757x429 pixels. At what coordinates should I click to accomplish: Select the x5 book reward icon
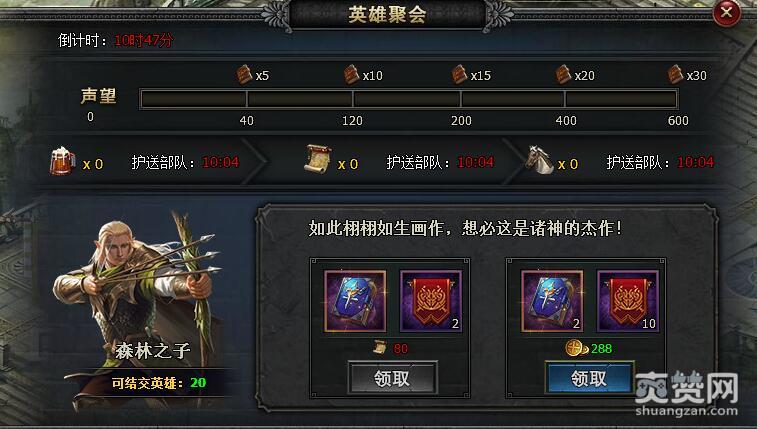(244, 75)
